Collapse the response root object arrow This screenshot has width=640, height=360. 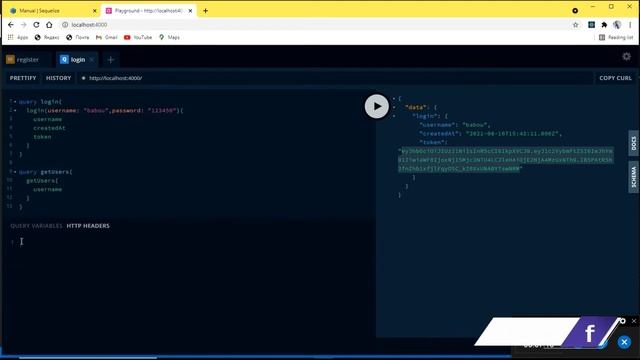click(x=394, y=98)
